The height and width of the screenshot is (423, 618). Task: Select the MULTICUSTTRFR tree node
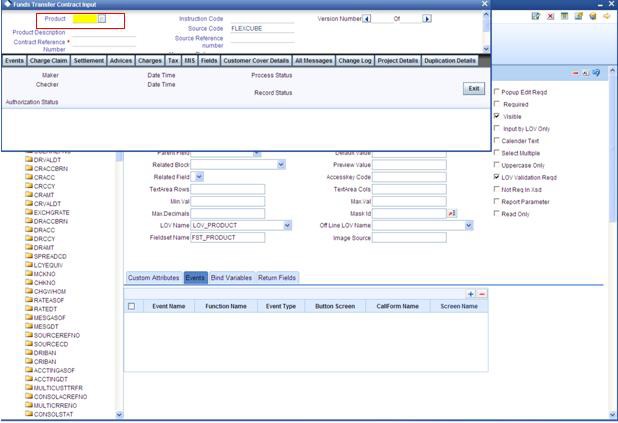tap(54, 388)
